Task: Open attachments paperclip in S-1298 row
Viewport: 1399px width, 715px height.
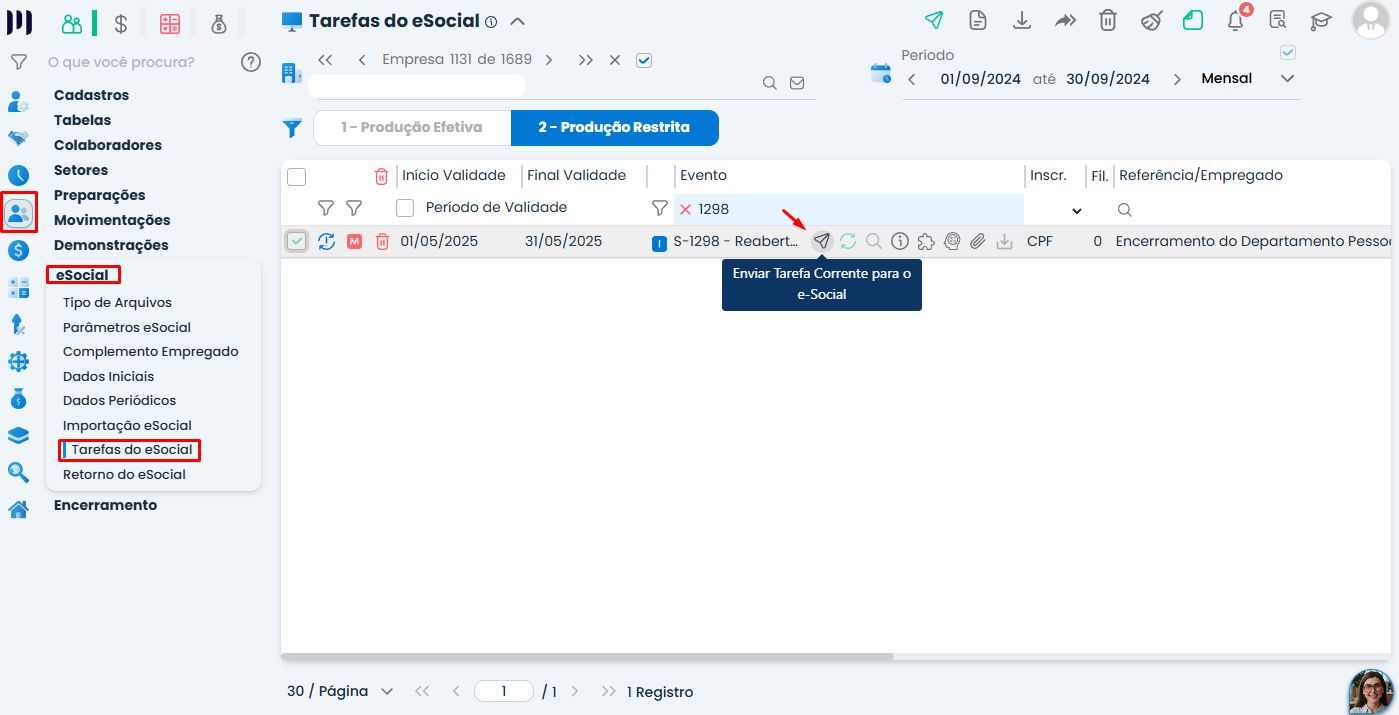Action: coord(978,241)
